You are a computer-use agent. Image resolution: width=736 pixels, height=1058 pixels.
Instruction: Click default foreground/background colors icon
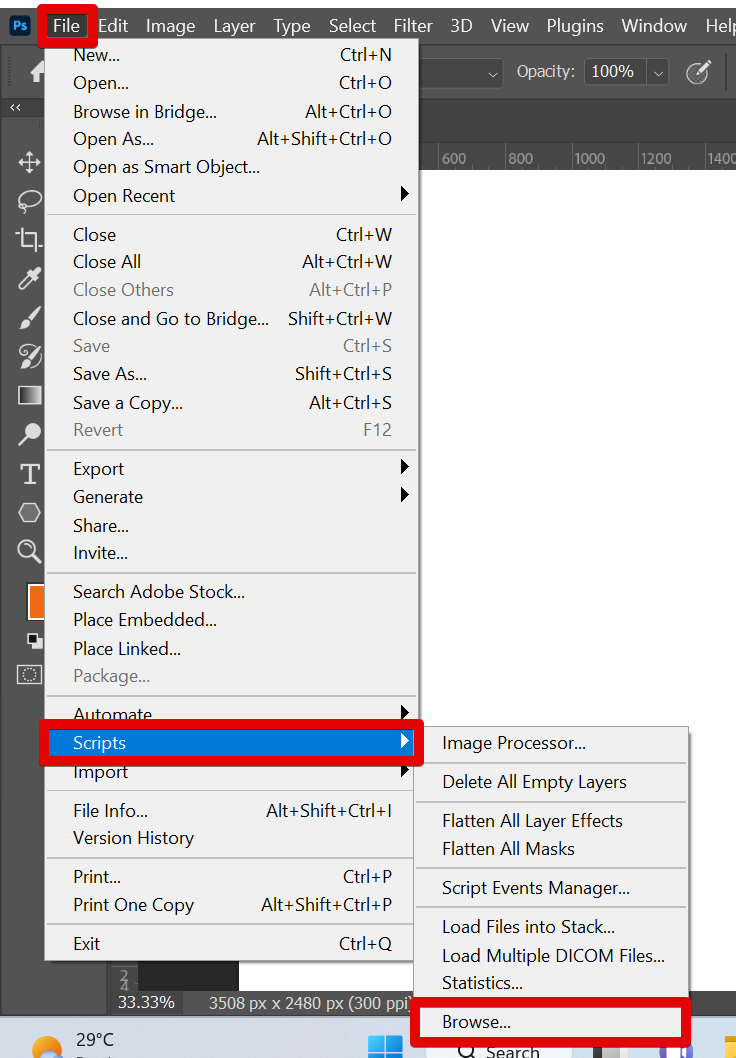pos(35,640)
